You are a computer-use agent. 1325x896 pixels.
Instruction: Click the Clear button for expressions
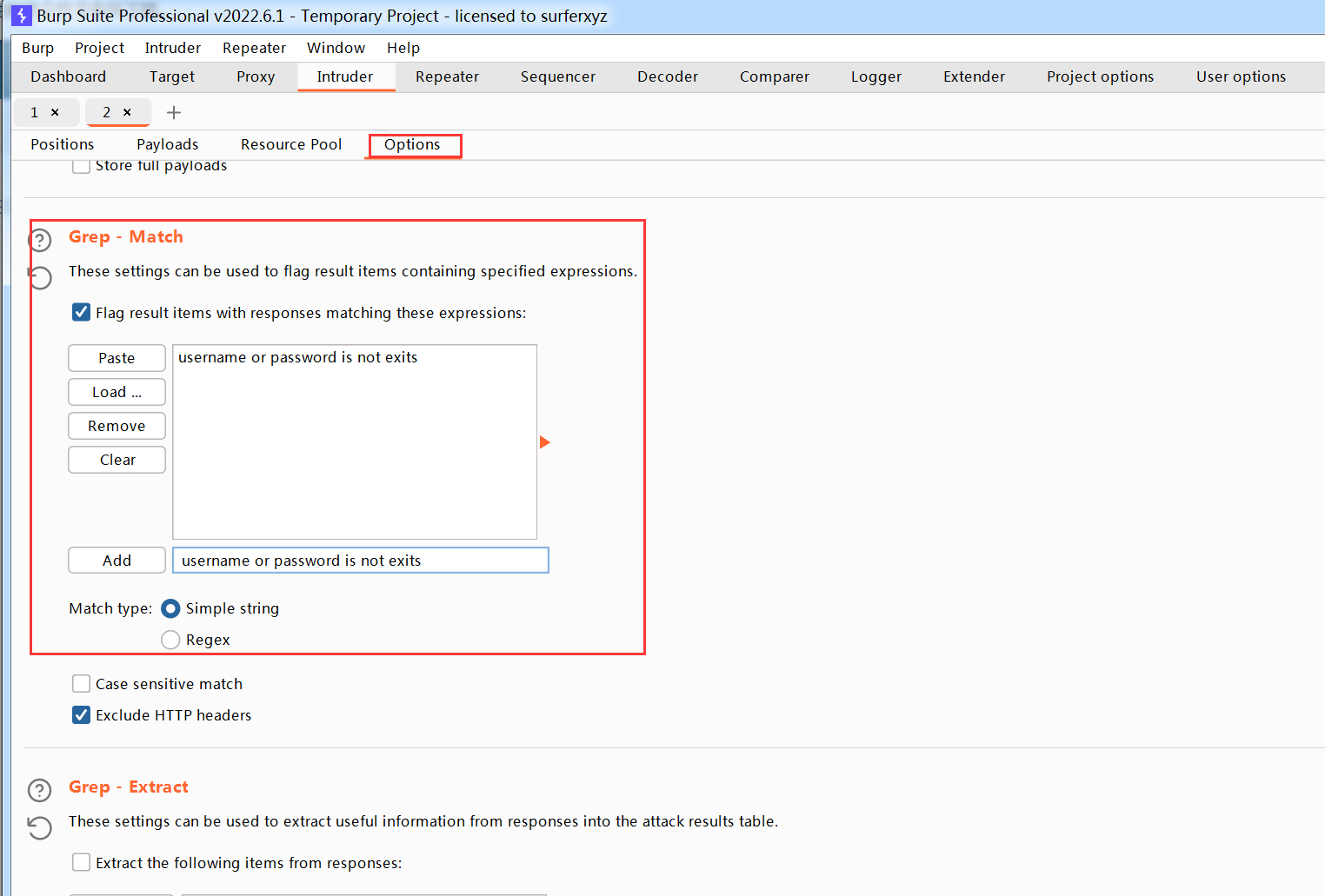[117, 460]
